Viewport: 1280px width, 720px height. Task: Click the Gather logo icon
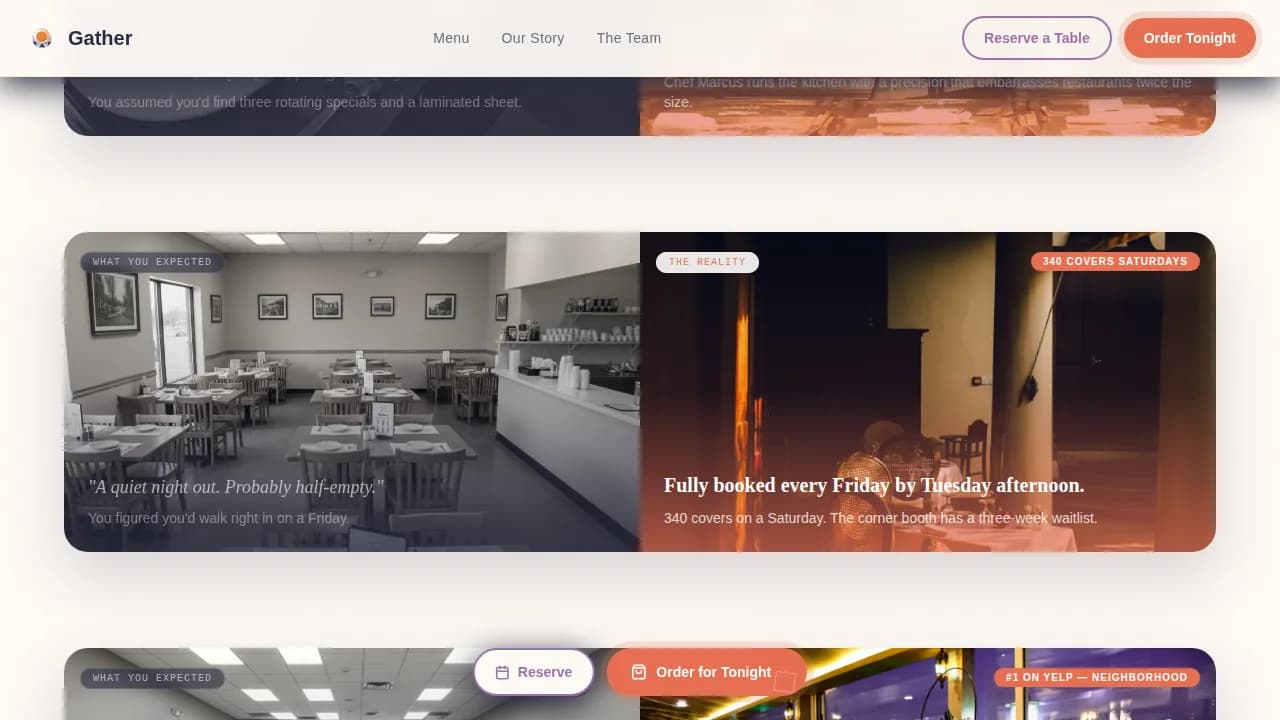42,38
